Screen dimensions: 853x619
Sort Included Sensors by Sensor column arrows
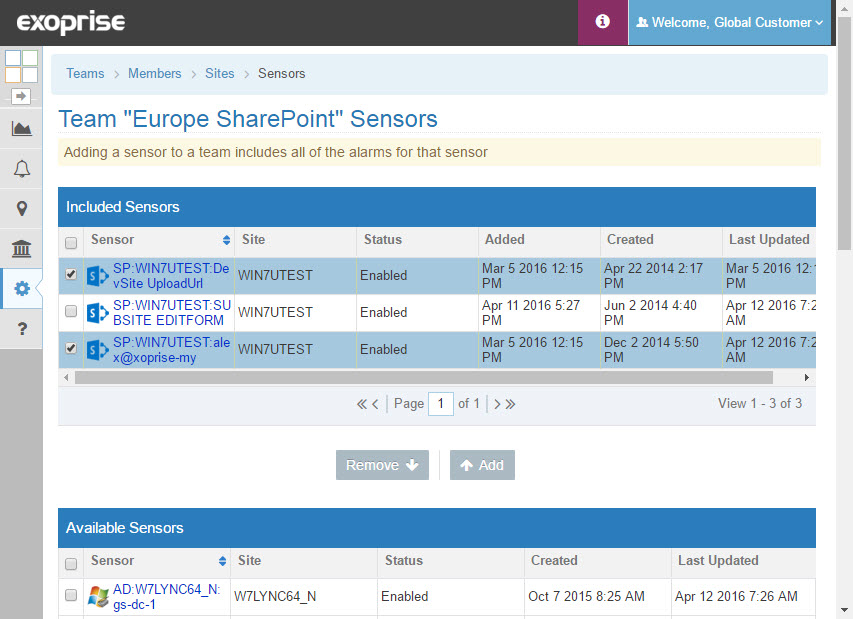coord(226,240)
